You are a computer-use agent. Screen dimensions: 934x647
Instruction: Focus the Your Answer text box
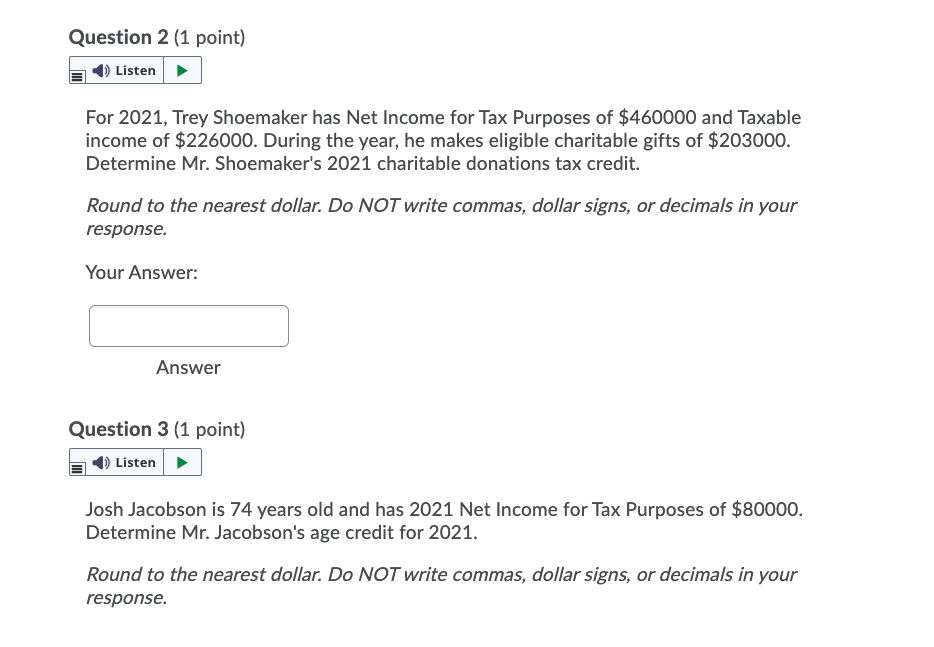coord(188,326)
